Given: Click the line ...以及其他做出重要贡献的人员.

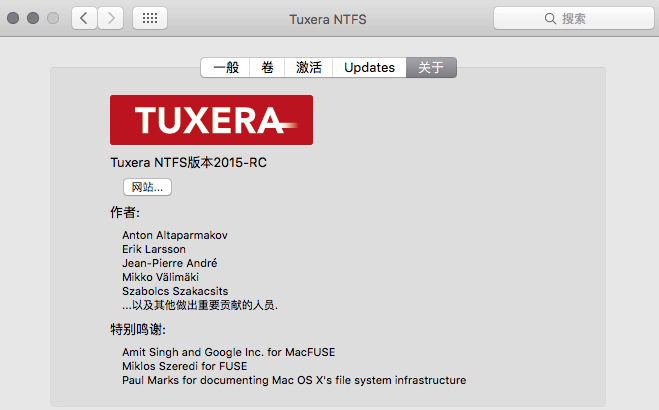Looking at the screenshot, I should coord(200,305).
